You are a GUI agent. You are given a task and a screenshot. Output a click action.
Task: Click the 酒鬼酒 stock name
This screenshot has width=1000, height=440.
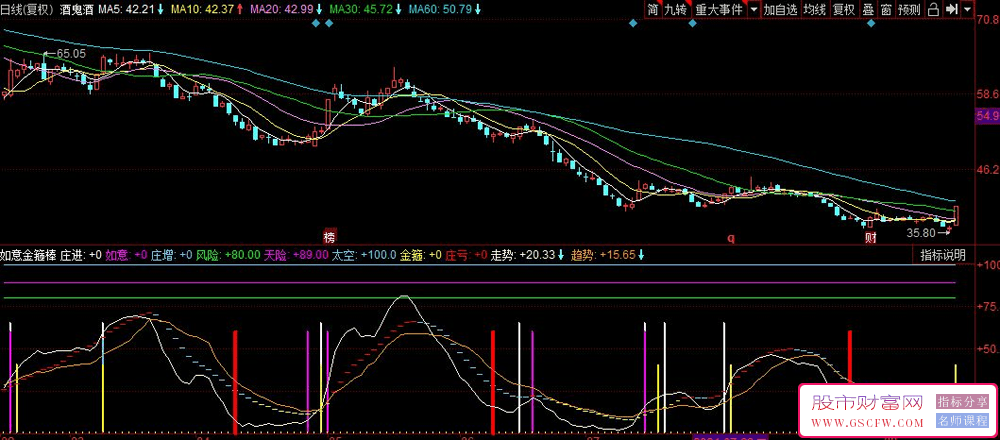click(75, 9)
